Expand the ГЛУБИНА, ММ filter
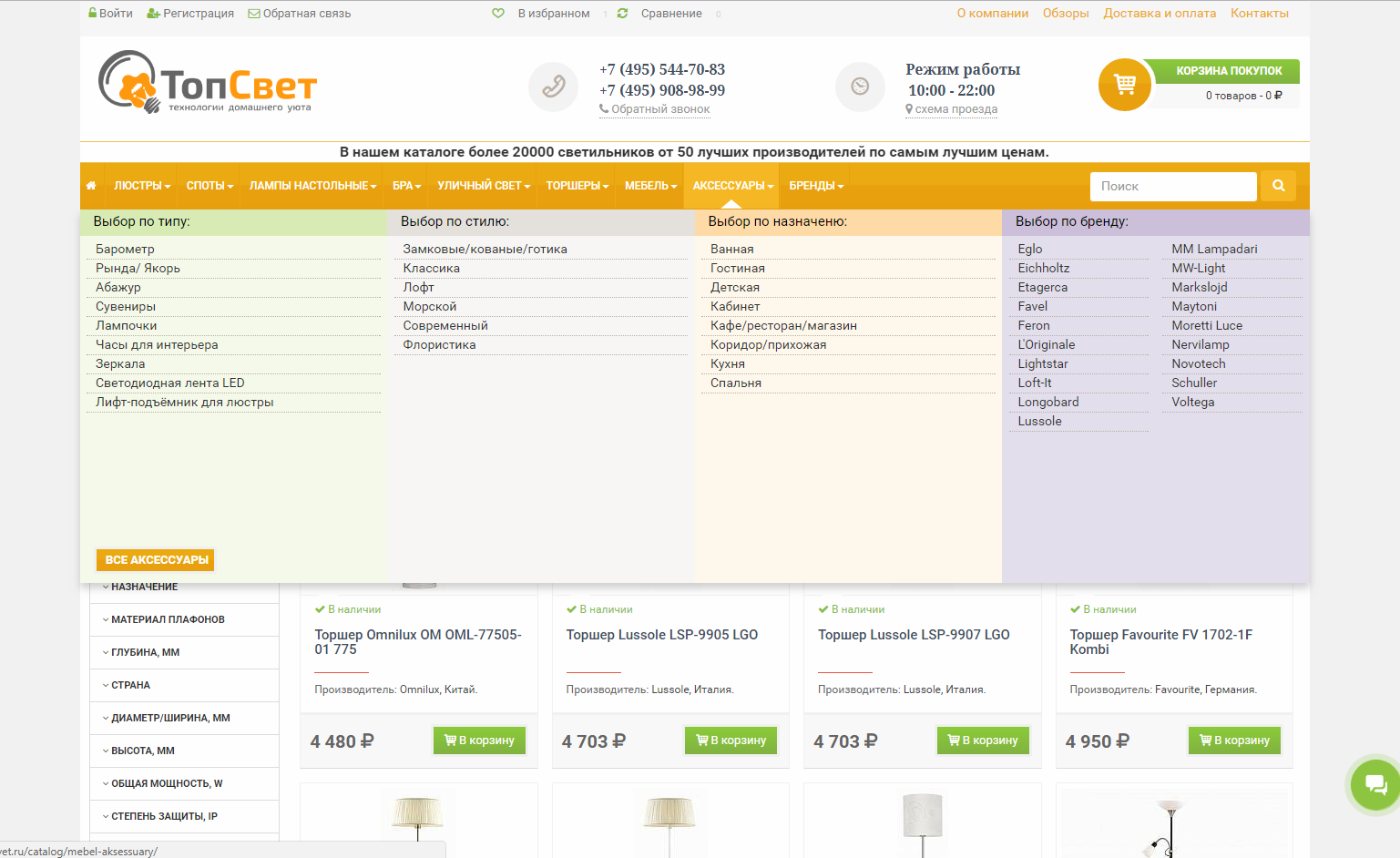The image size is (1400, 858). coord(184,652)
